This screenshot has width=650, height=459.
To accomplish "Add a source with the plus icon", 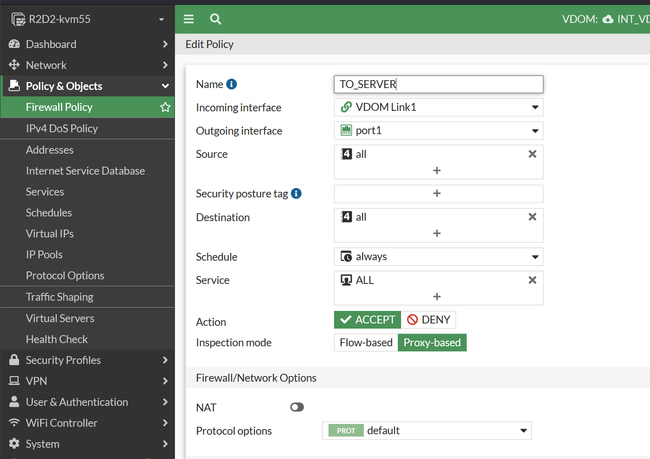I will [437, 171].
